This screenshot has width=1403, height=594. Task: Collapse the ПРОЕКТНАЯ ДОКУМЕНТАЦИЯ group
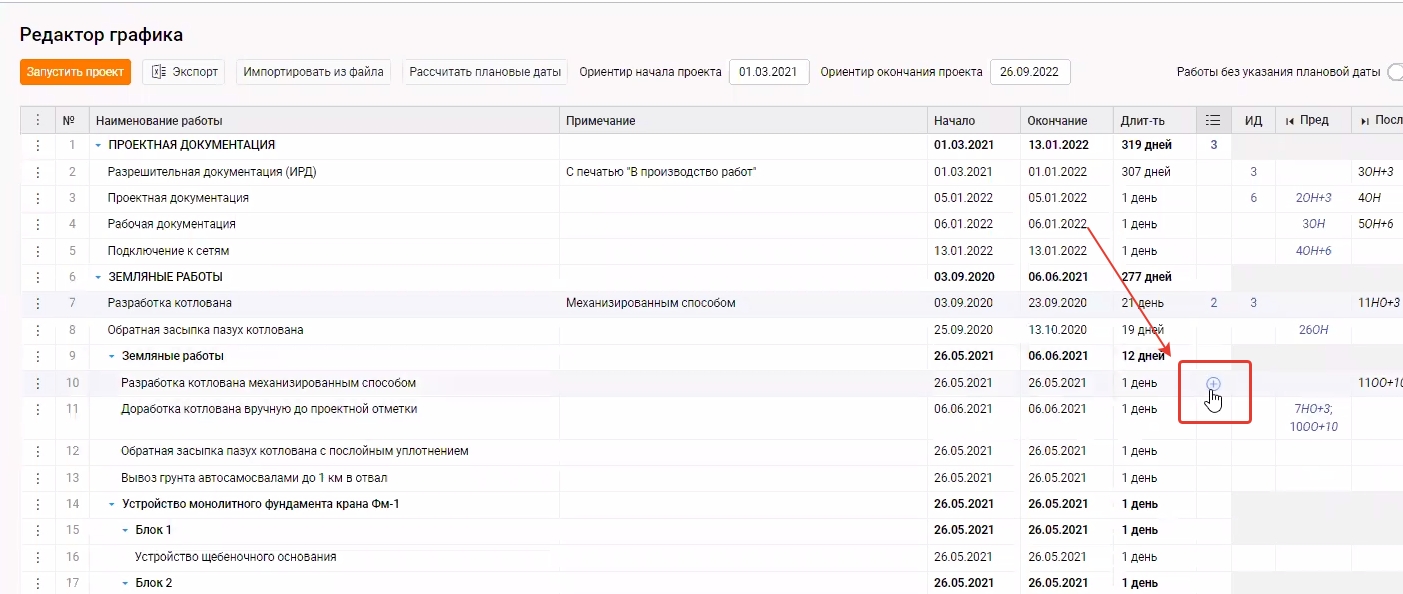[x=98, y=146]
